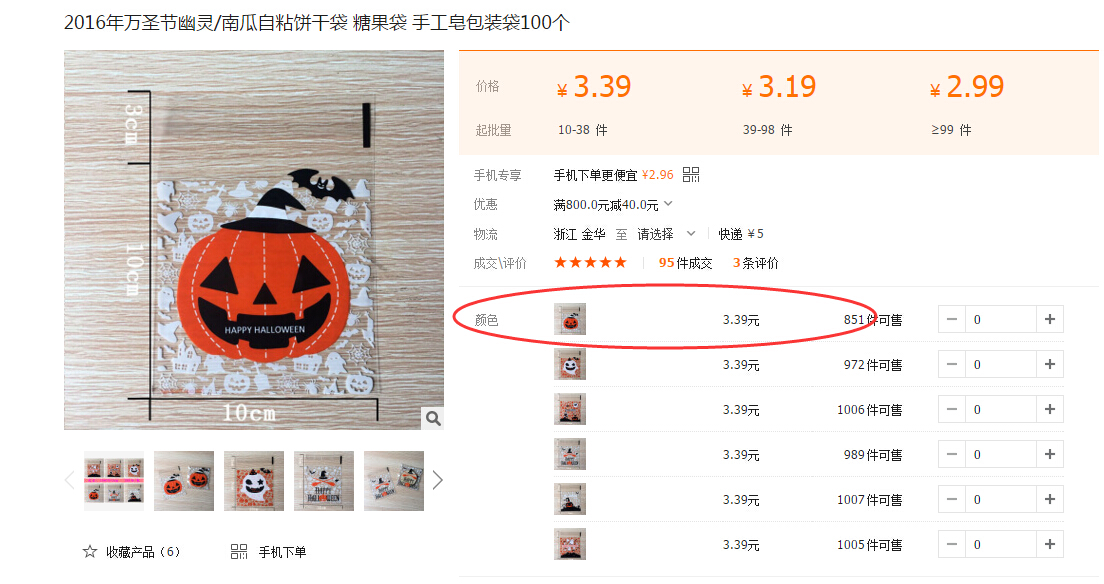Decrease quantity for the 972件可售 row
Screen dimensions: 1104x584
(x=952, y=364)
